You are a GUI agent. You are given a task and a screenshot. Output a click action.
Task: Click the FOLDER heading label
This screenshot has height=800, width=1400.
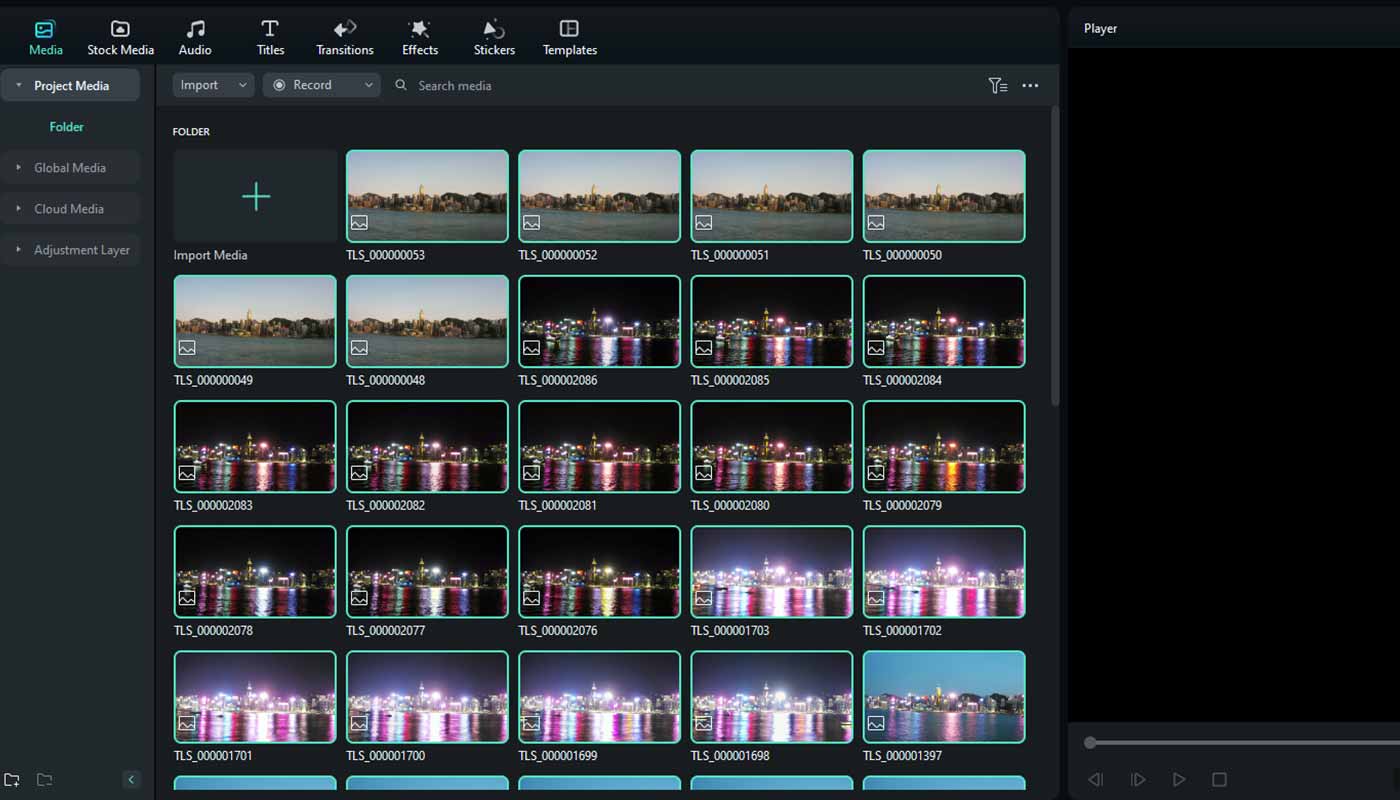191,132
